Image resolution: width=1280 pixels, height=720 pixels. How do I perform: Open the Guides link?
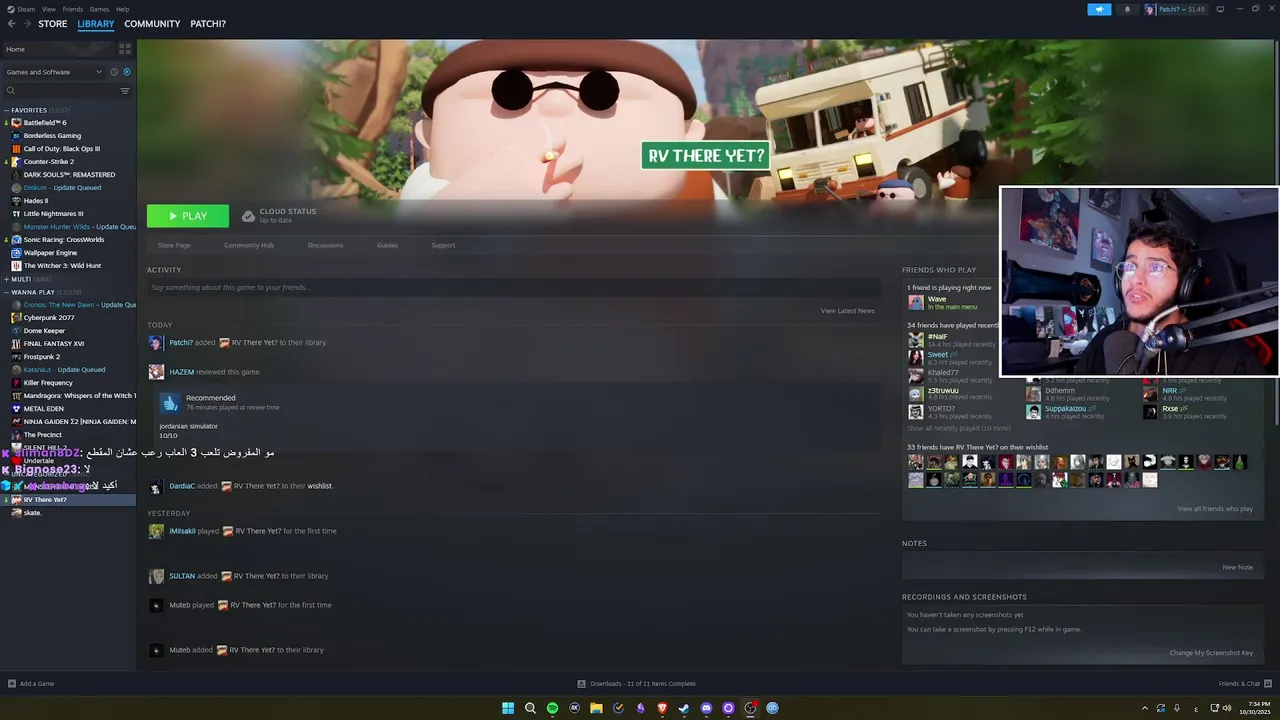(x=387, y=245)
